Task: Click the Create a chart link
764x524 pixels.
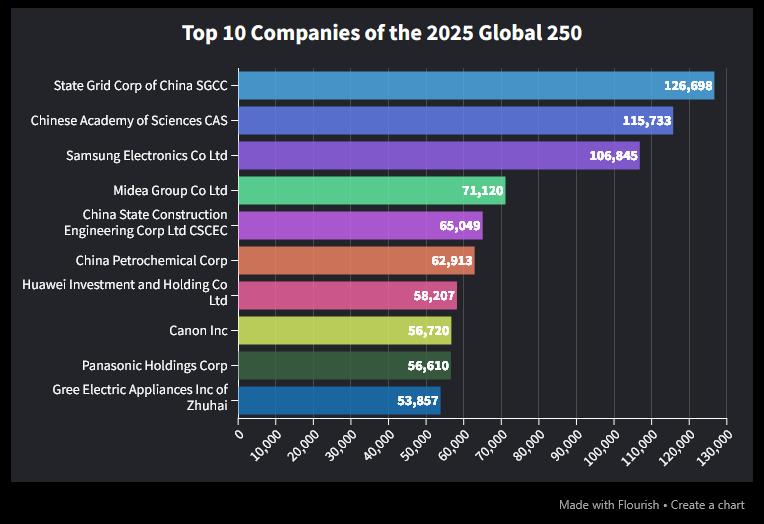Action: coord(708,505)
